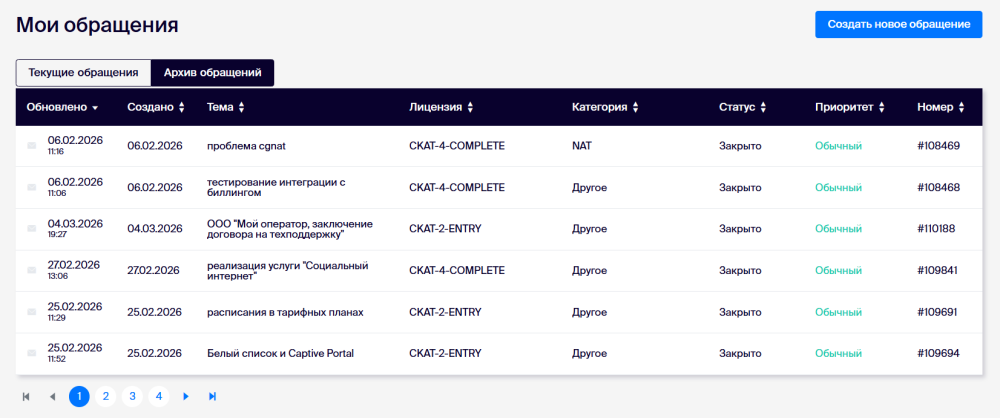Switch to the Текущие обращения tab
This screenshot has width=1000, height=418.
tap(83, 73)
